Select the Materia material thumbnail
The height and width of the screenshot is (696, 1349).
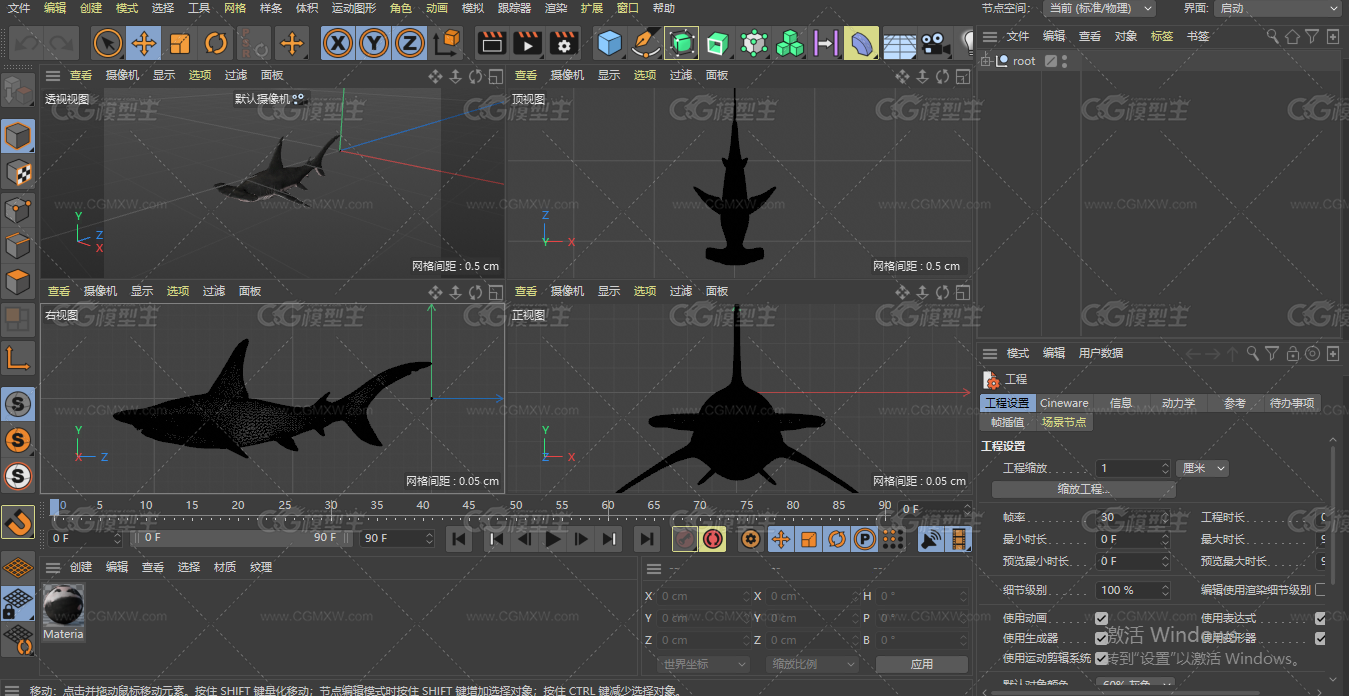63,604
